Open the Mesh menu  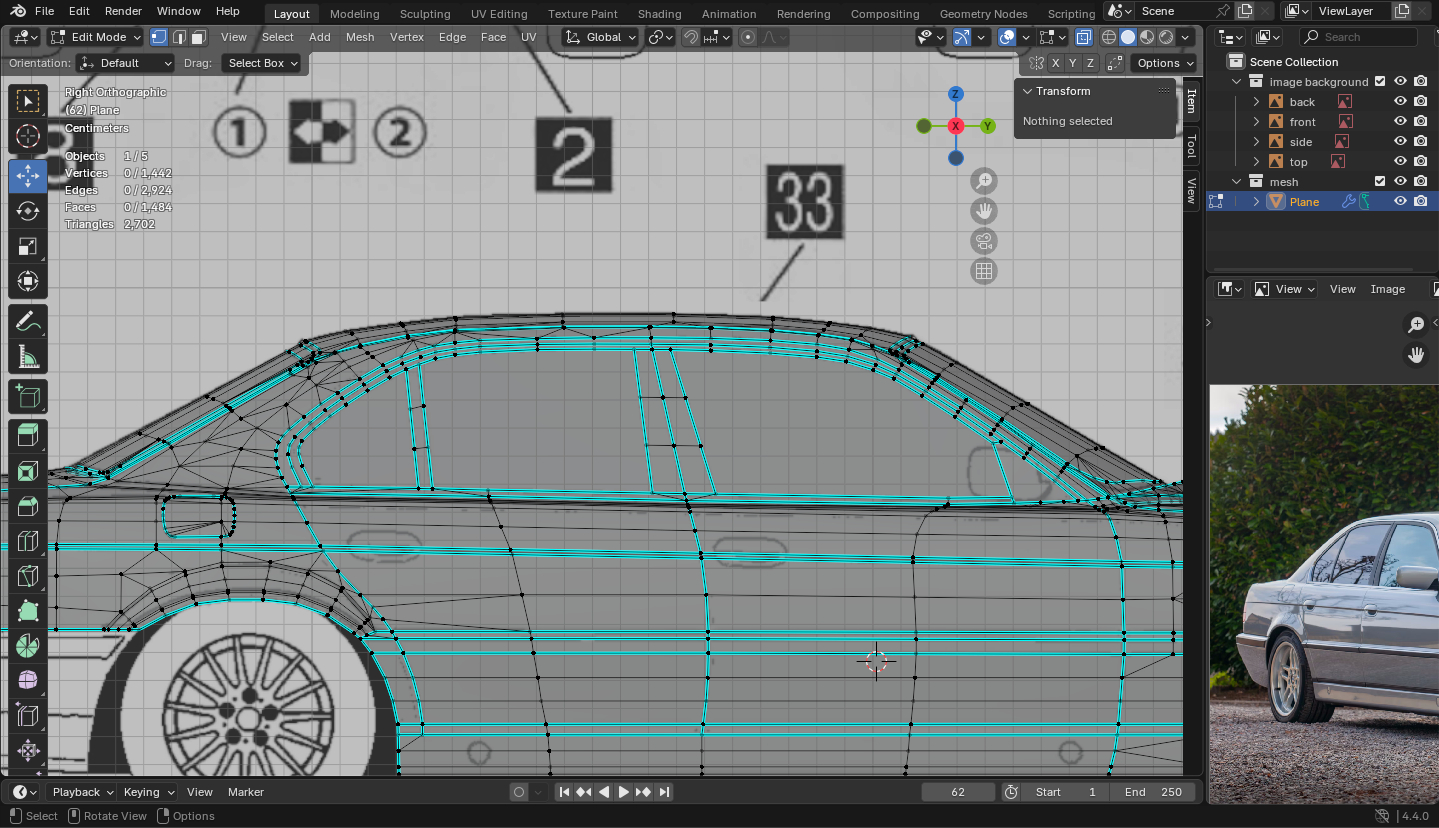pyautogui.click(x=359, y=37)
